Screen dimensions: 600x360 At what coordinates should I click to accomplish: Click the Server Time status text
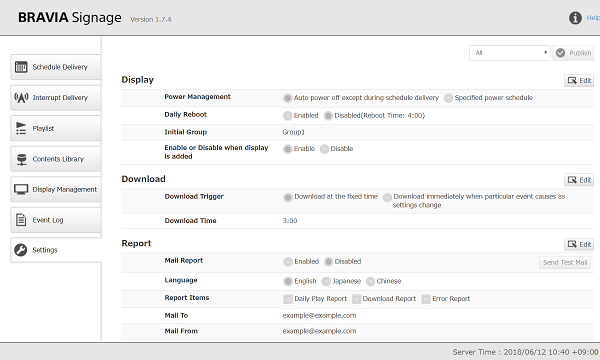(x=525, y=352)
